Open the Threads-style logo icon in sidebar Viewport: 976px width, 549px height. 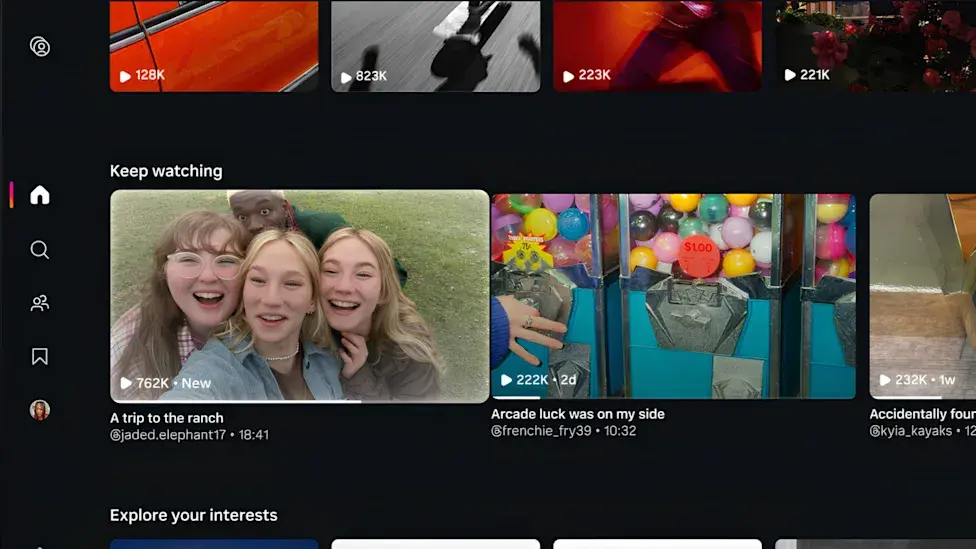click(x=40, y=47)
